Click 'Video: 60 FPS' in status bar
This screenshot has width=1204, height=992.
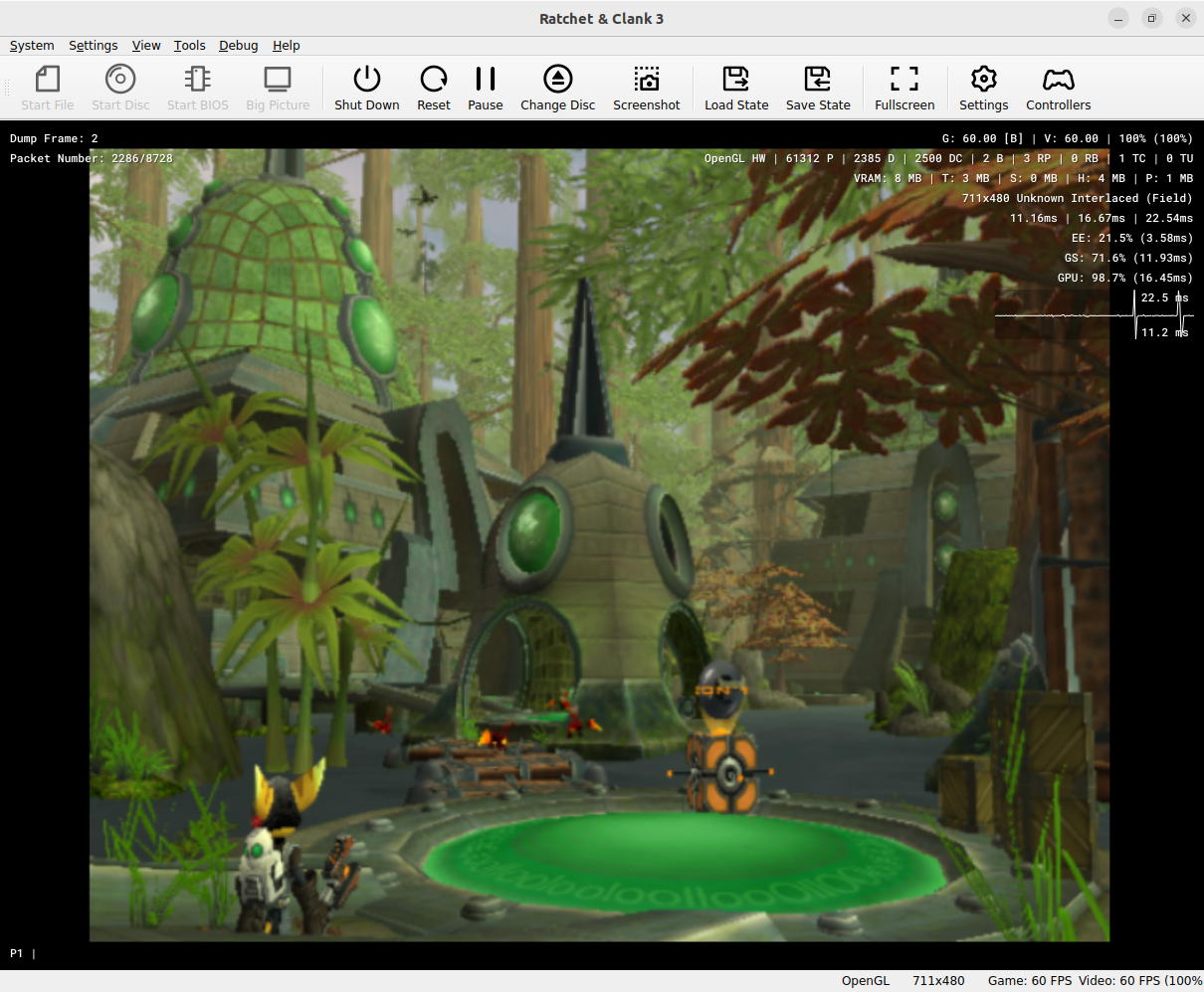click(1118, 981)
